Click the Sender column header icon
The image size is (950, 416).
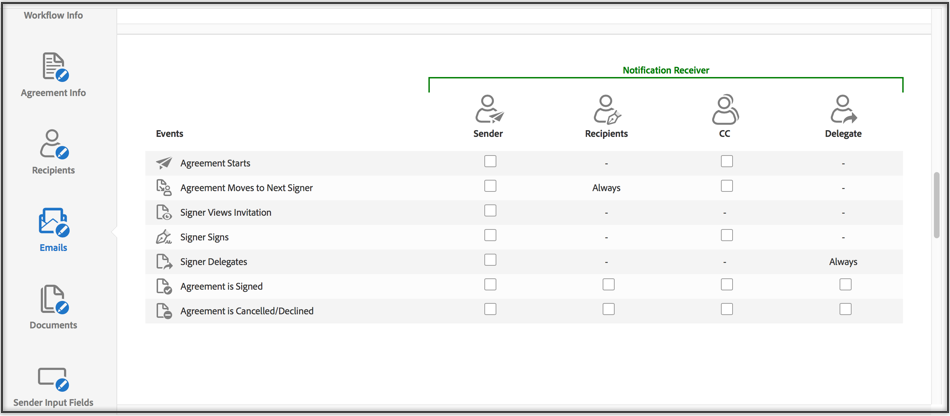tap(488, 109)
